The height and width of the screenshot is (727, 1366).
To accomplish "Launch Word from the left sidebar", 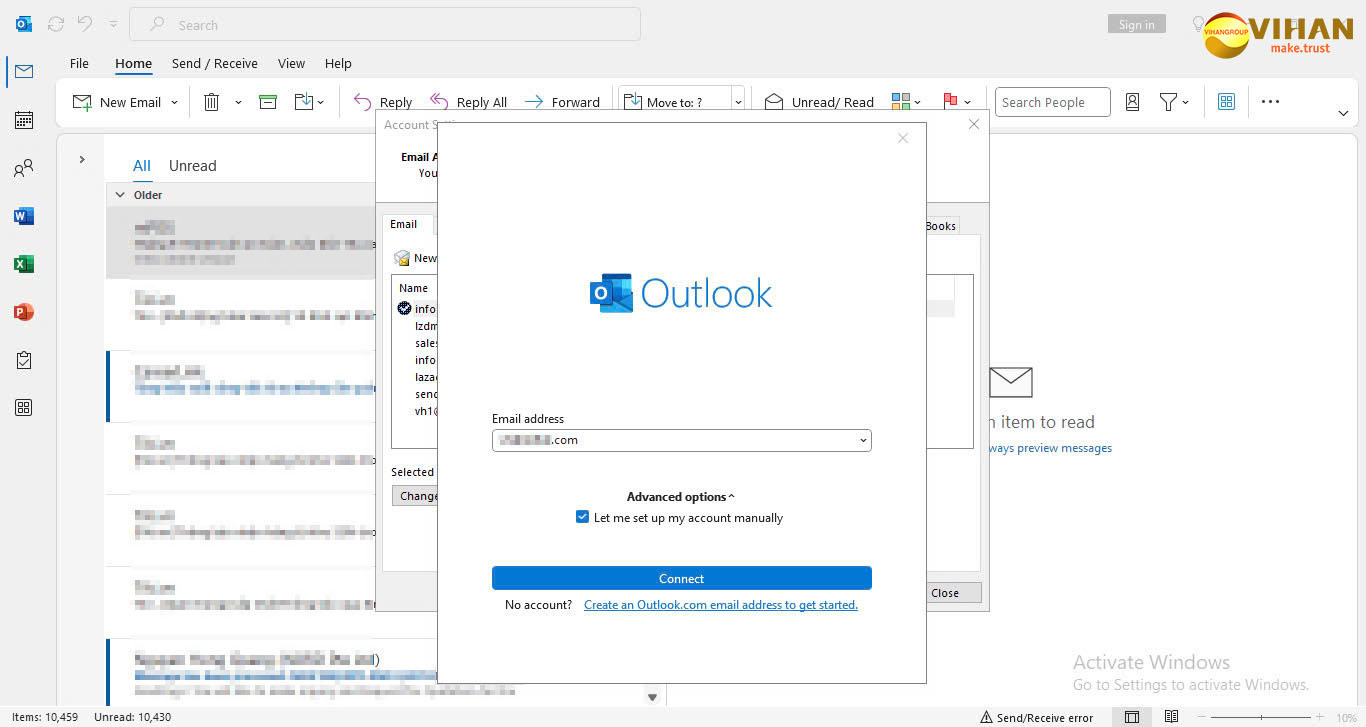I will pos(24,216).
